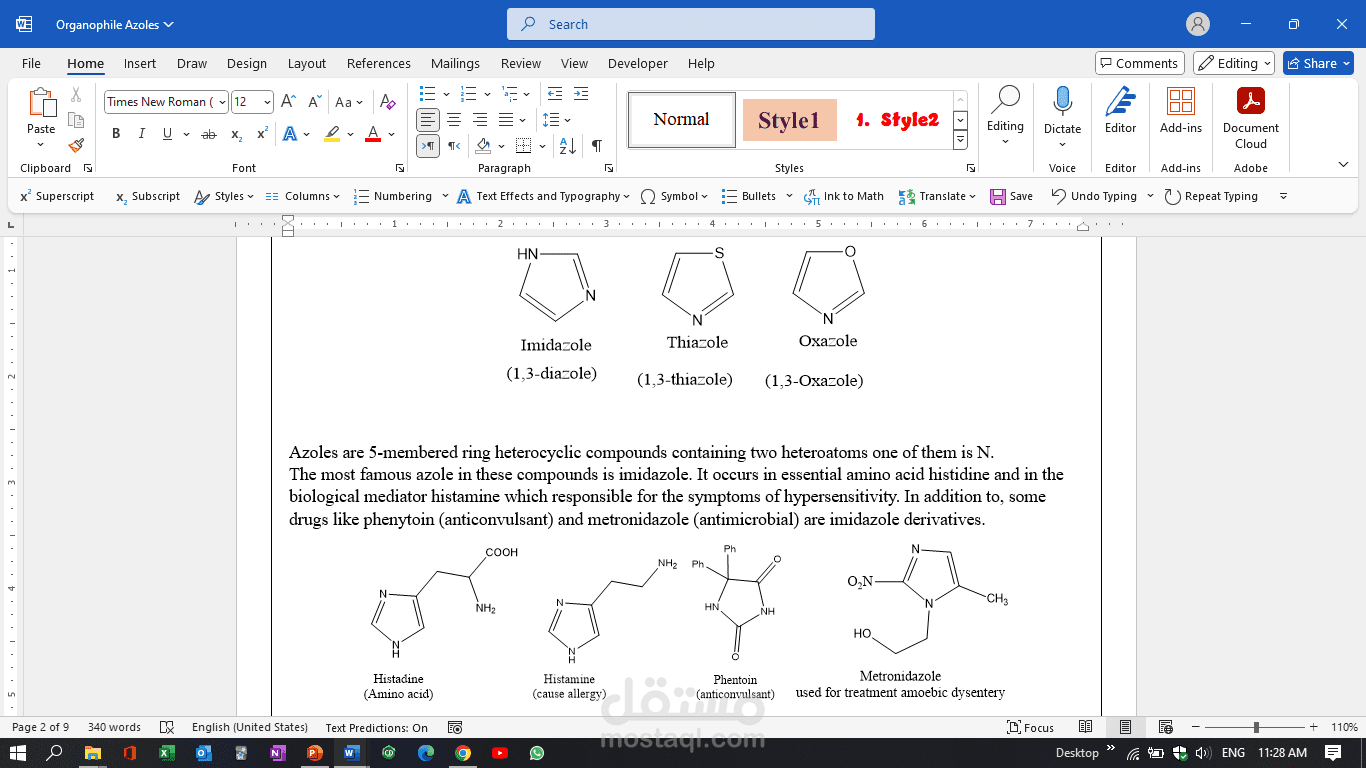Viewport: 1366px width, 768px height.
Task: Click the Copy icon in Clipboard
Action: [x=76, y=120]
